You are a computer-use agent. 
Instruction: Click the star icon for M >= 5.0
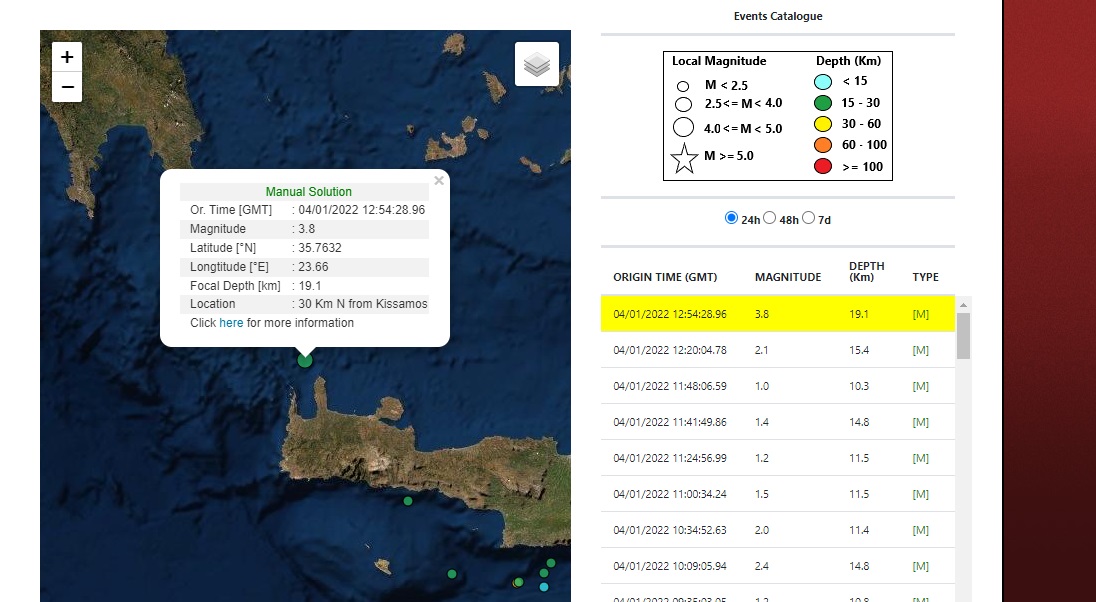(684, 158)
